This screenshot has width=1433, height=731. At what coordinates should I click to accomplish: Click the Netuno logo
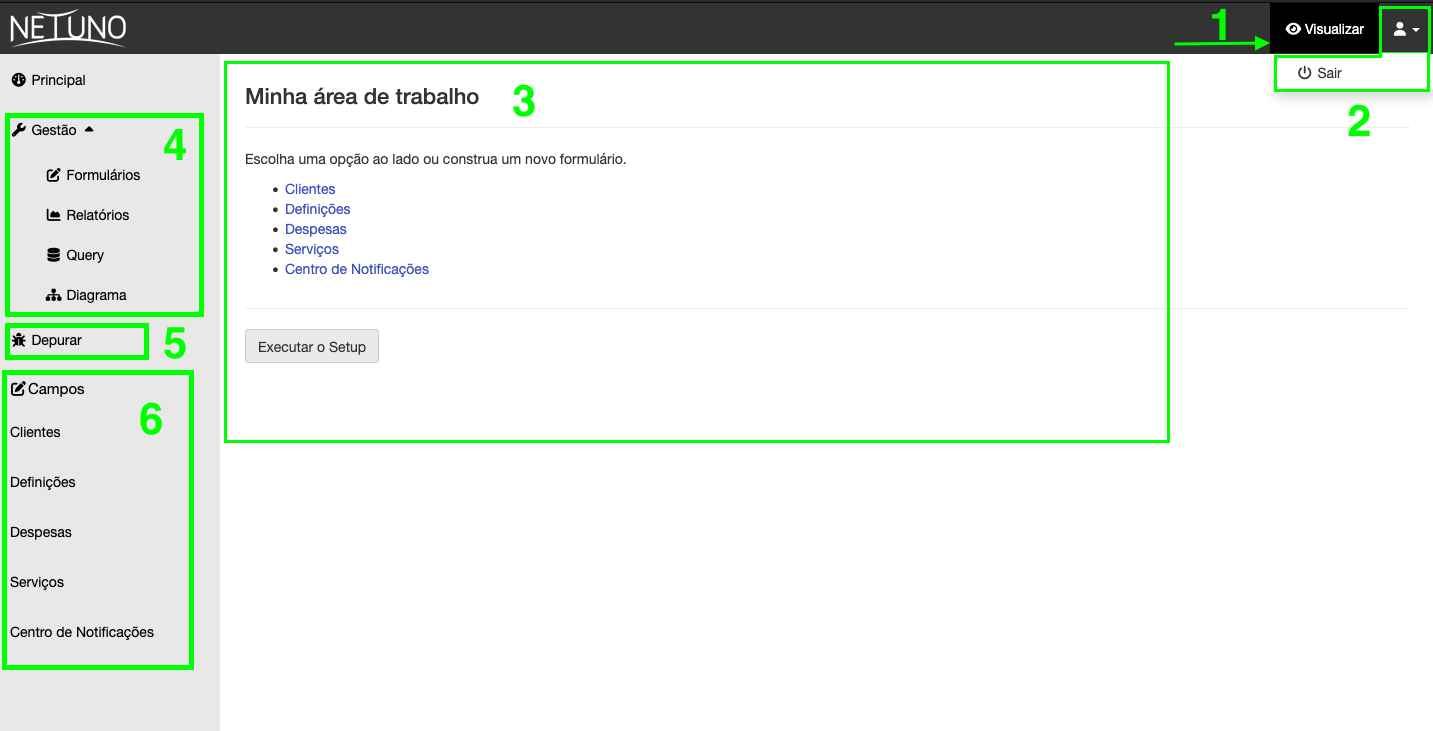coord(68,28)
